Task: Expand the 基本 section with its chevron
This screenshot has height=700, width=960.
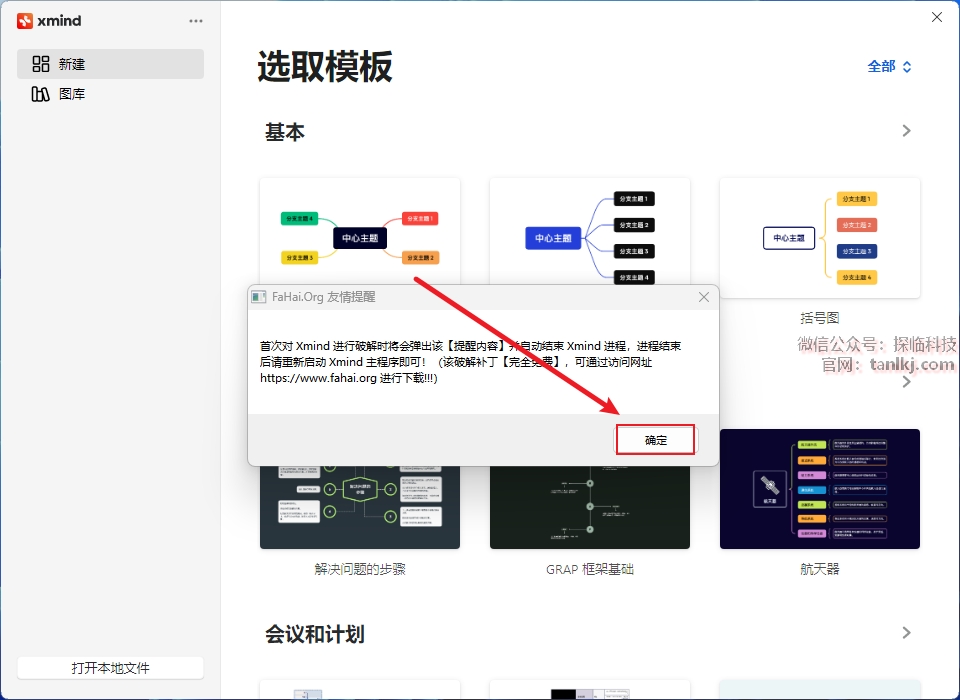Action: tap(906, 131)
